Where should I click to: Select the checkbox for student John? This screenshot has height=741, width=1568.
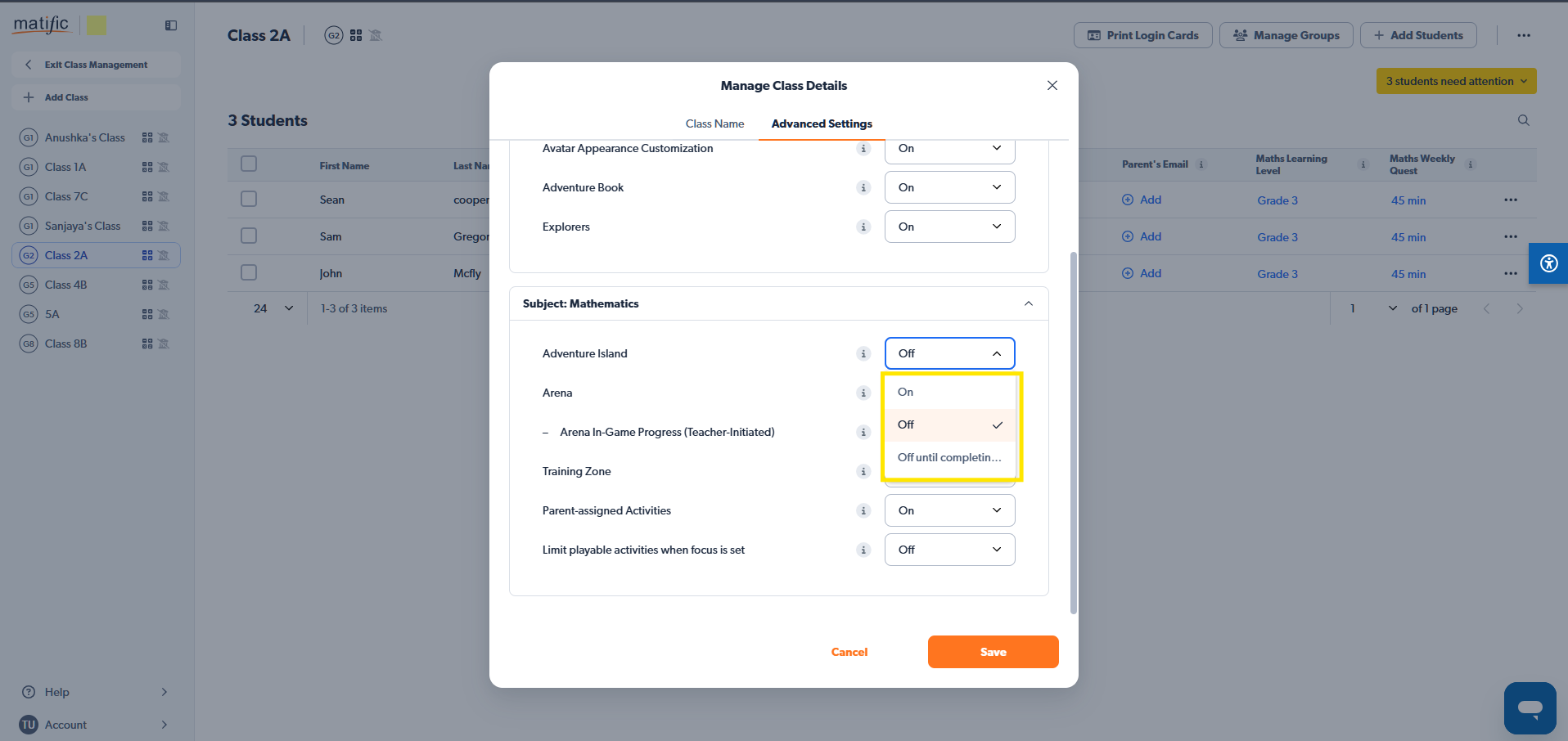(250, 273)
